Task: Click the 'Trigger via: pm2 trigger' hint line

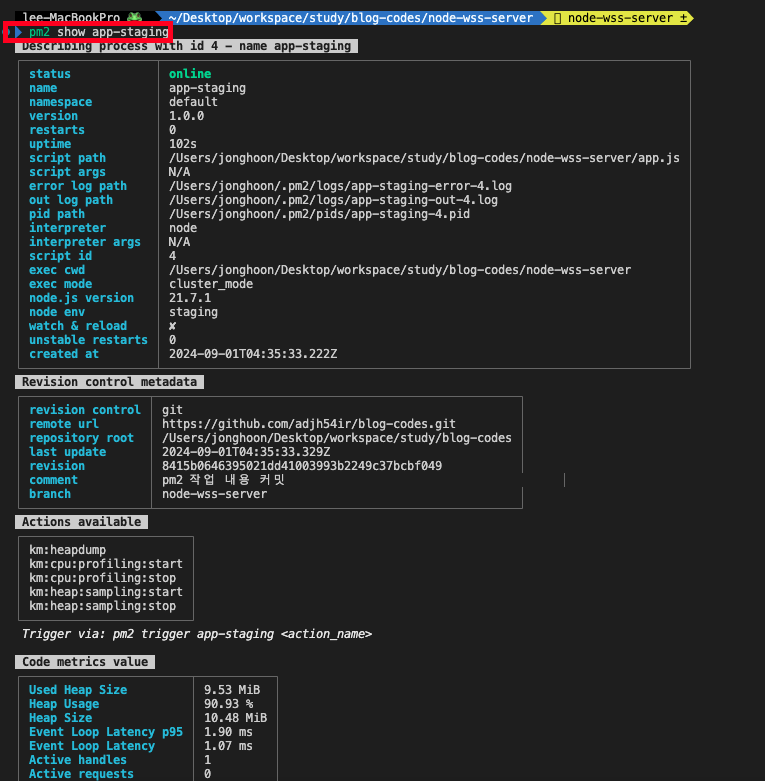Action: 197,634
